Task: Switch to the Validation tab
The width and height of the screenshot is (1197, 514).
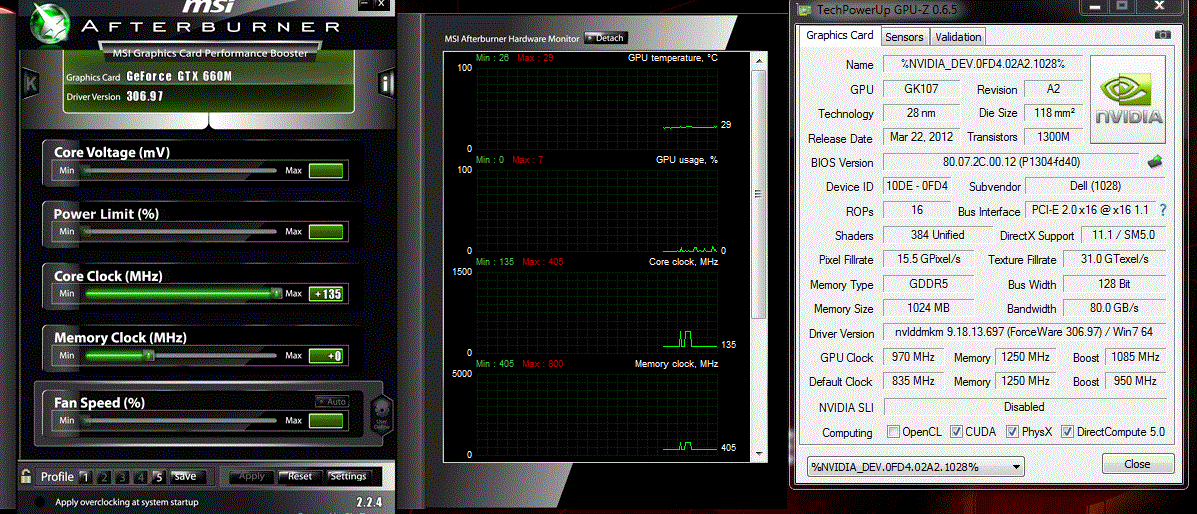Action: 958,37
